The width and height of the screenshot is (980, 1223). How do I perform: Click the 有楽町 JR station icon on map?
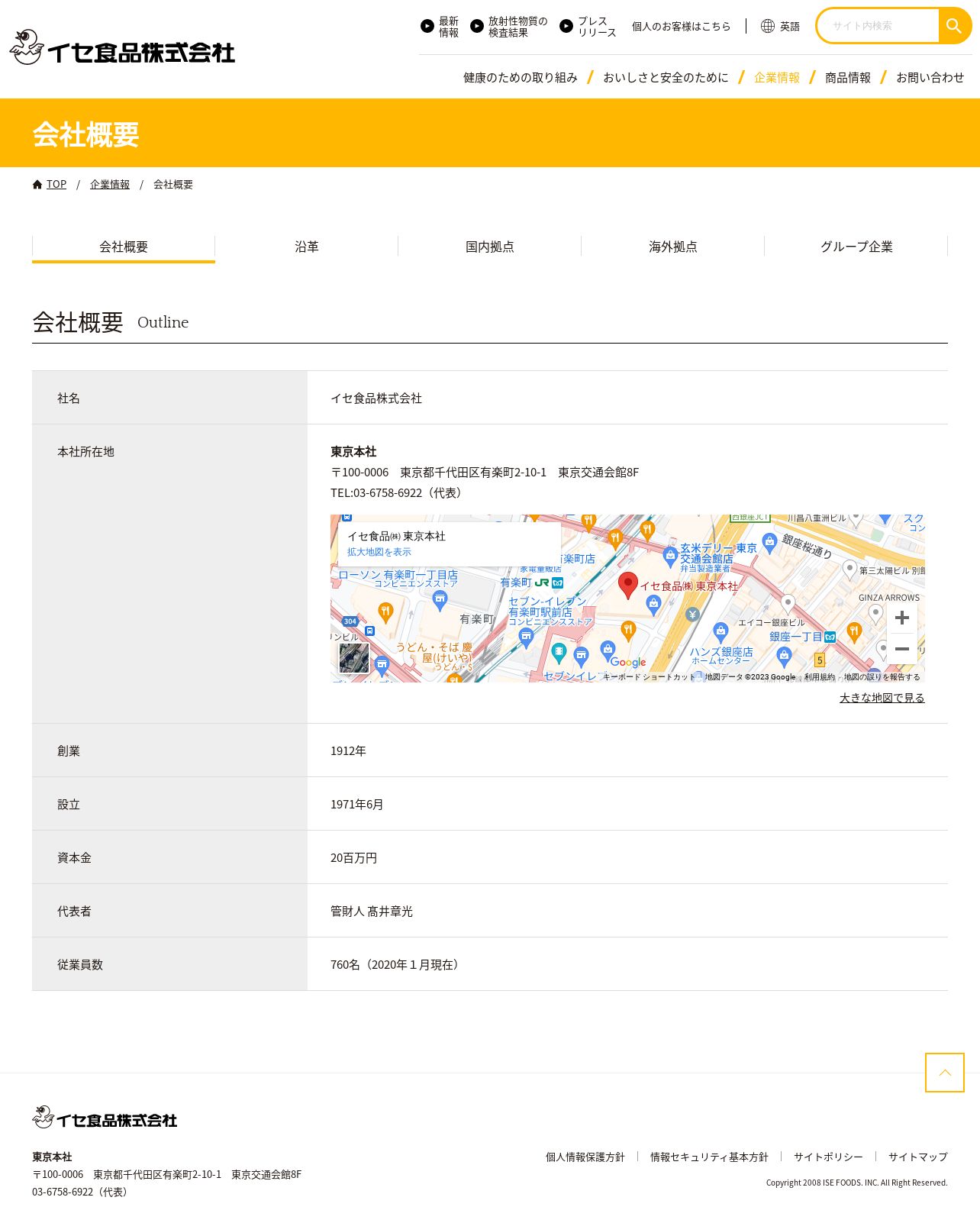coord(542,582)
